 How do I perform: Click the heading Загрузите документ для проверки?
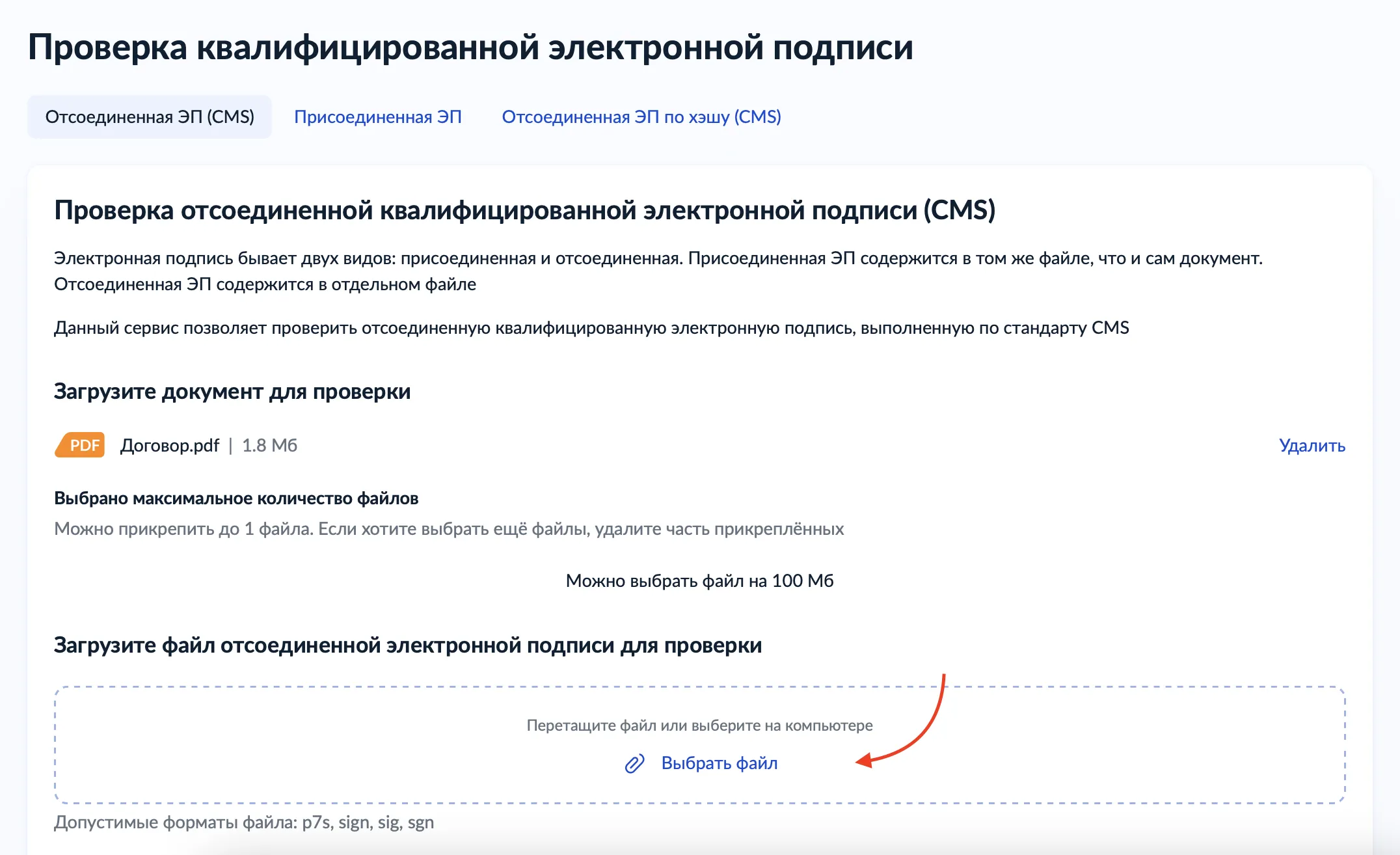coord(232,392)
